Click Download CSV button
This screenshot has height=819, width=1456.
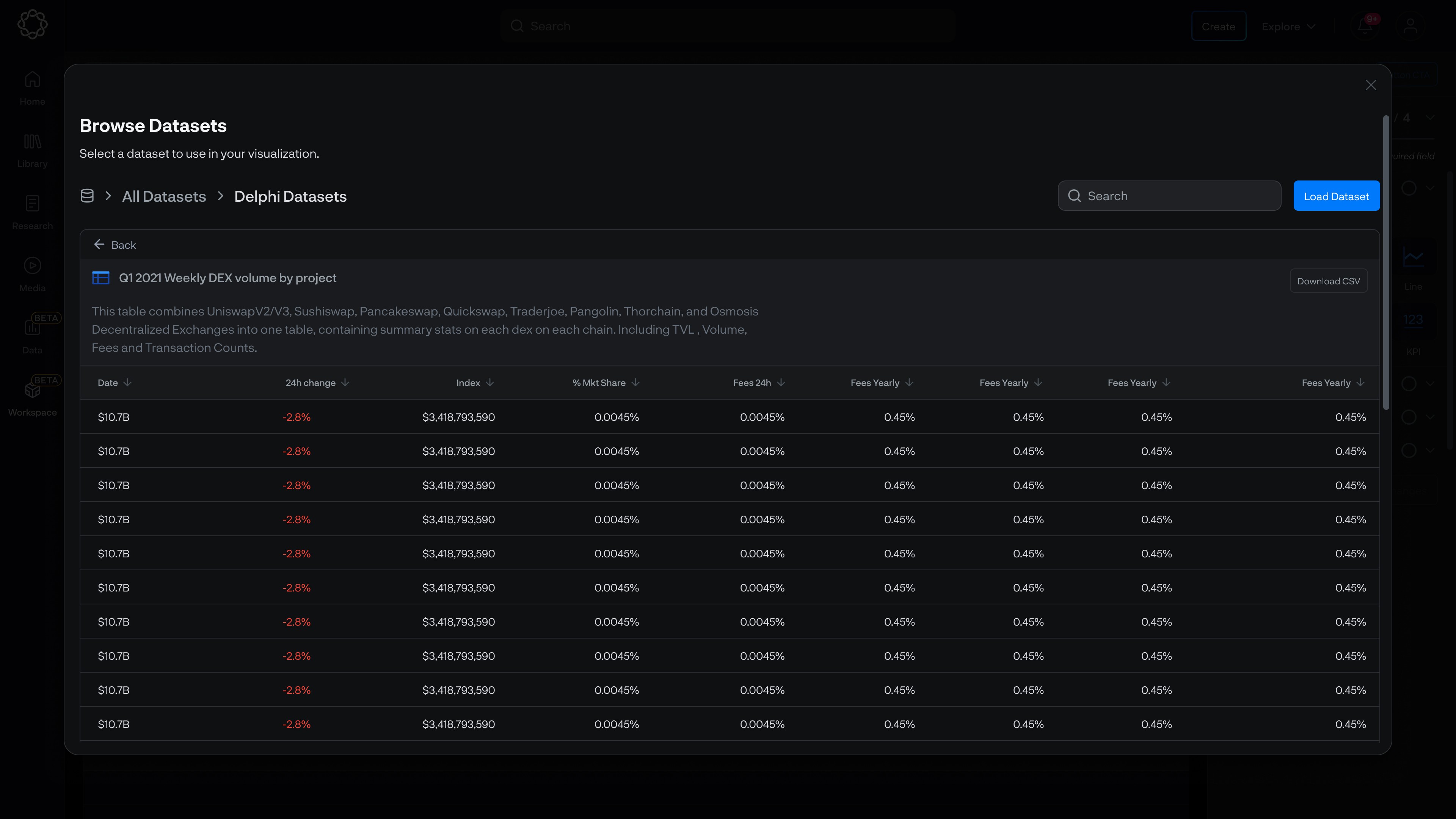1328,281
